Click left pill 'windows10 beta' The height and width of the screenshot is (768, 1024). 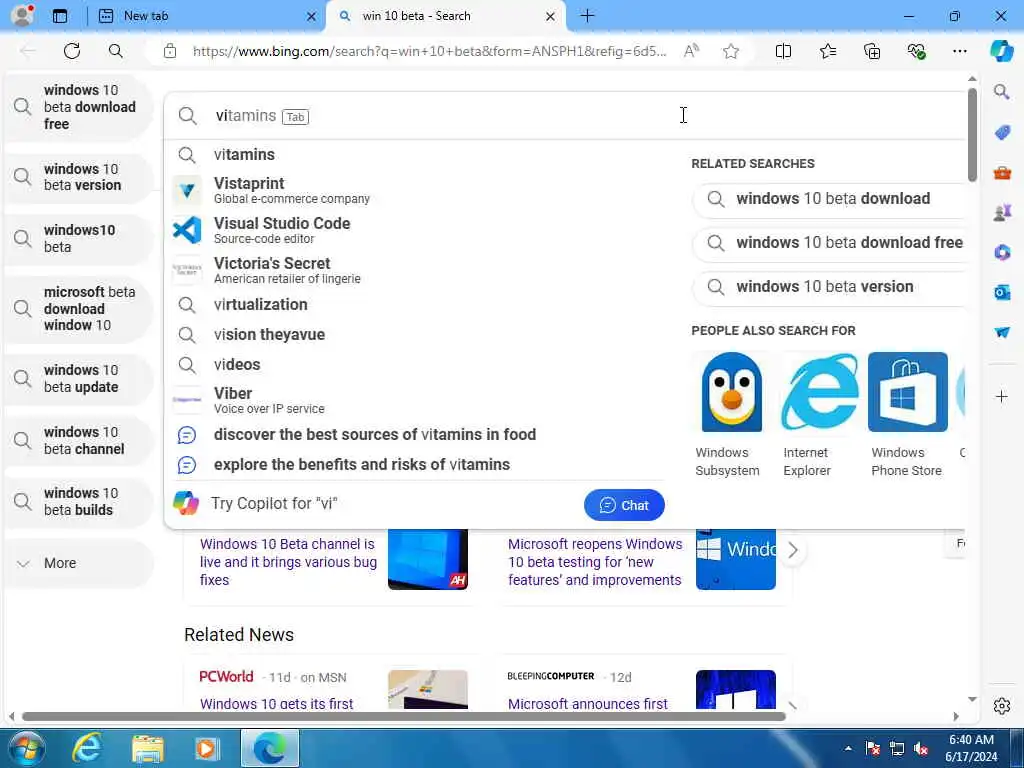click(79, 238)
